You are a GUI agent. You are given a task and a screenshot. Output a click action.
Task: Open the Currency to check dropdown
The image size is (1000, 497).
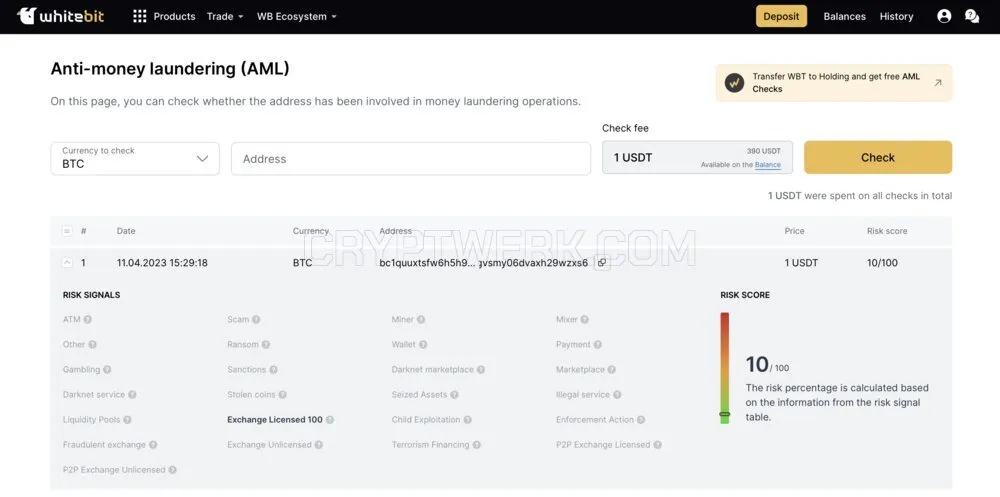[135, 158]
